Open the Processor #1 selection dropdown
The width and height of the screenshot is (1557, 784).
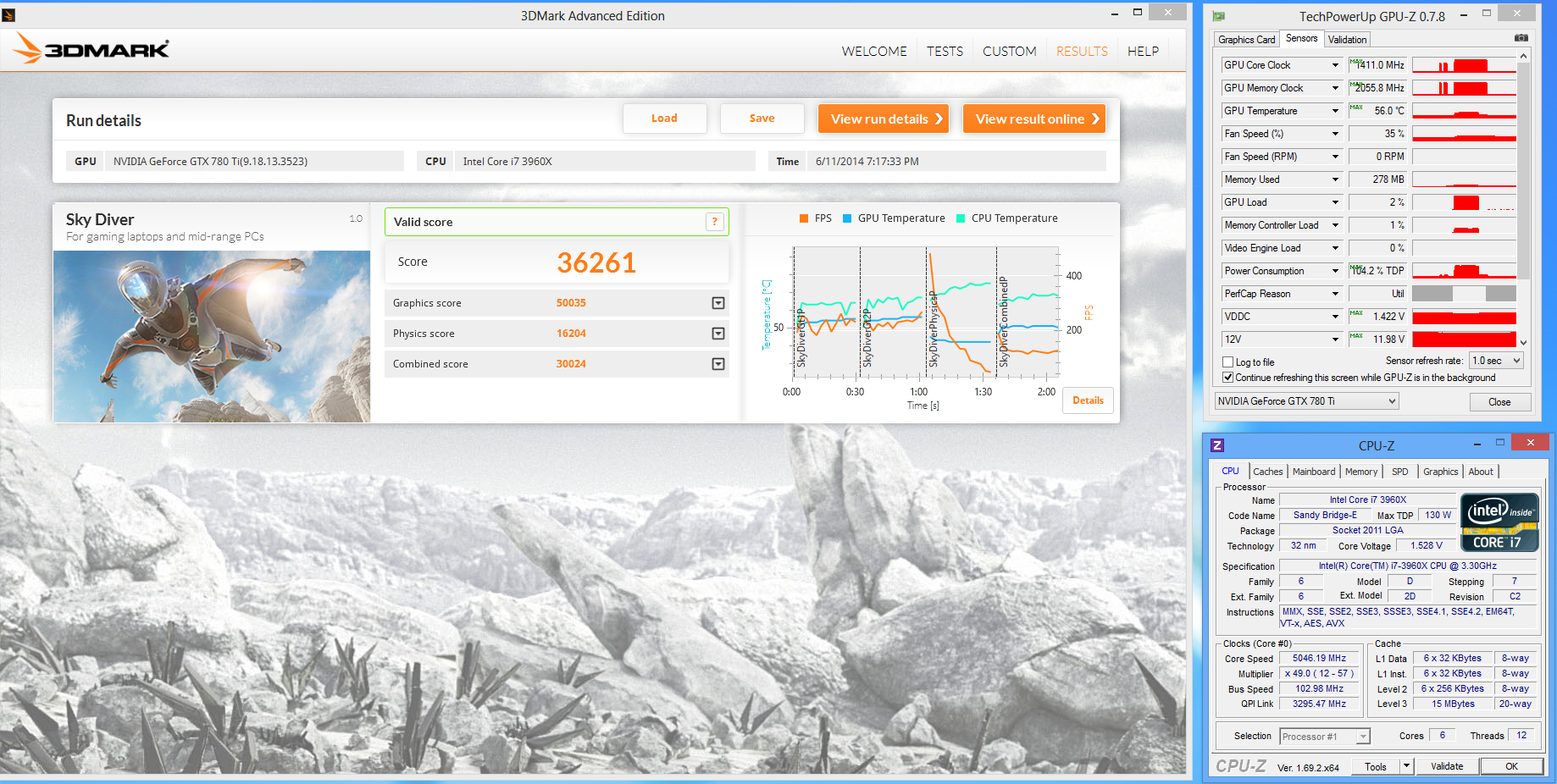(1325, 737)
